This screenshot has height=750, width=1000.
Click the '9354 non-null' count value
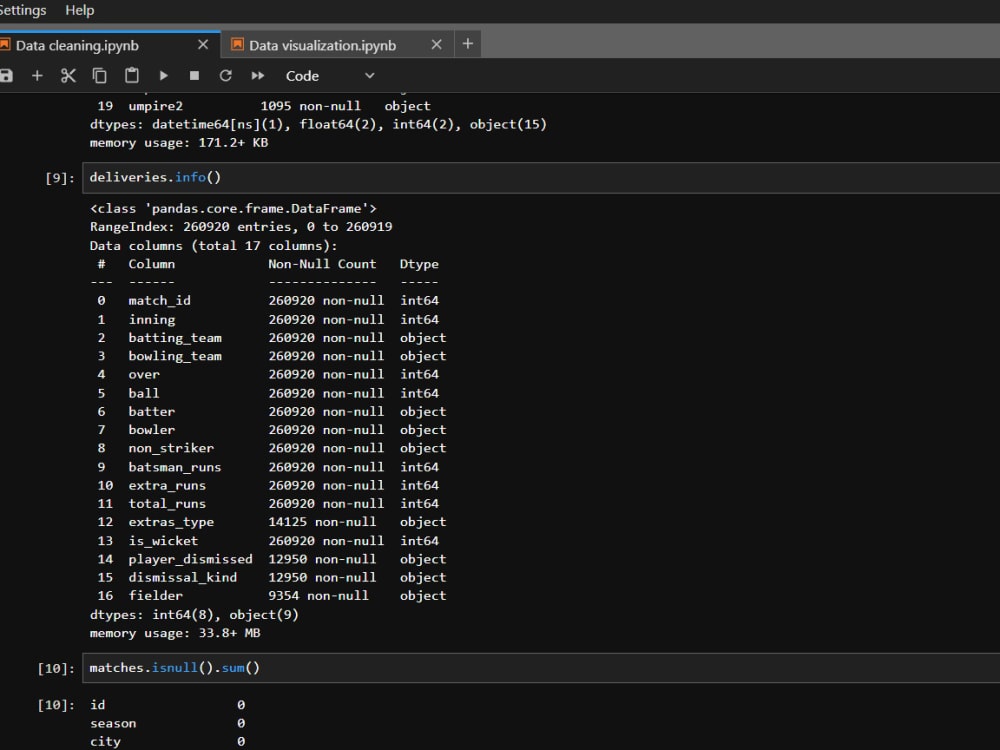tap(318, 595)
